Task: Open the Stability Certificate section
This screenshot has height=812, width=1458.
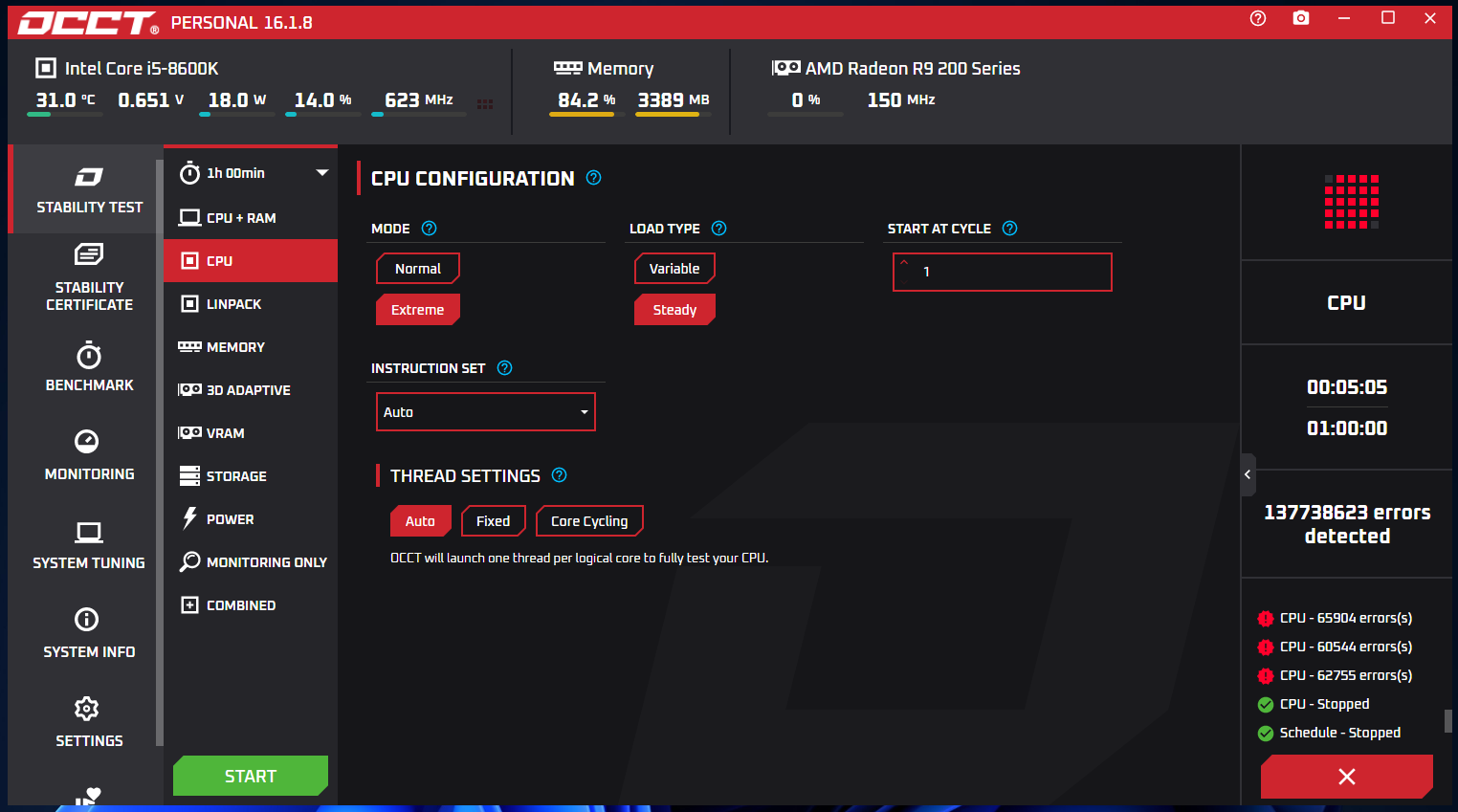Action: pyautogui.click(x=89, y=277)
